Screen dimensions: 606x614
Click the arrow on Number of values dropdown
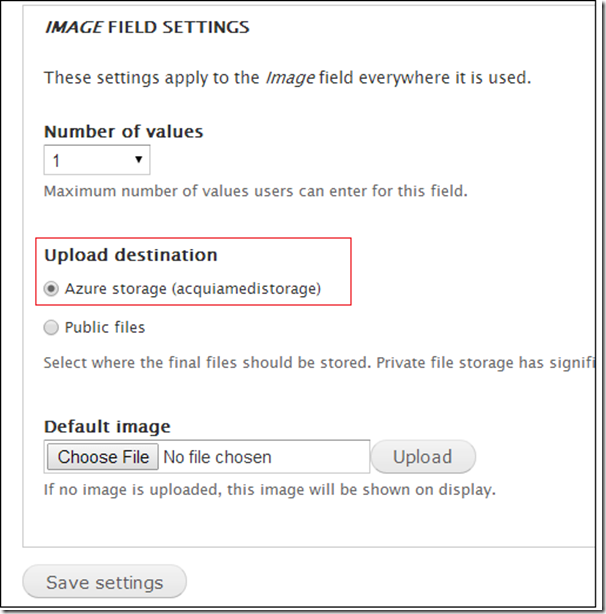point(138,160)
